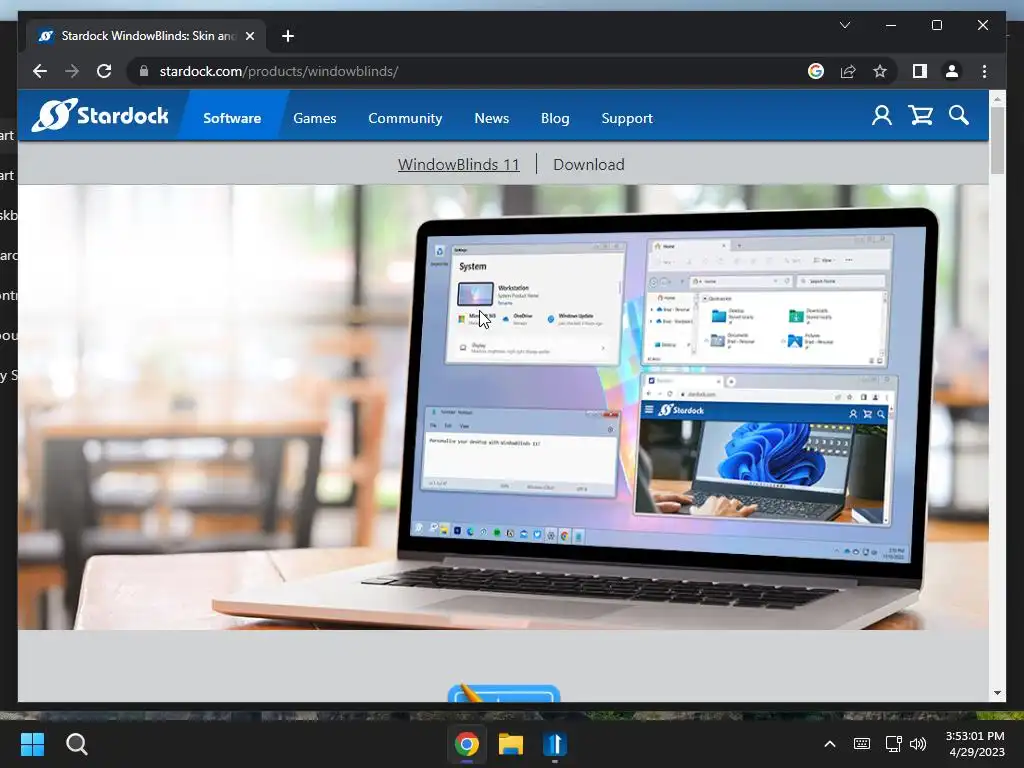
Task: Click the touch keyboard tray icon
Action: [861, 744]
